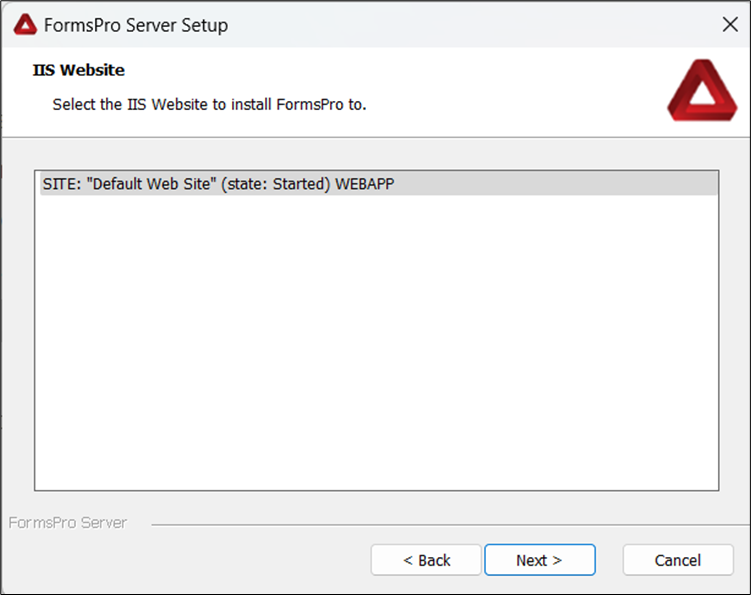Proceed by pressing the 'Next >' button
This screenshot has width=751, height=595.
(539, 560)
